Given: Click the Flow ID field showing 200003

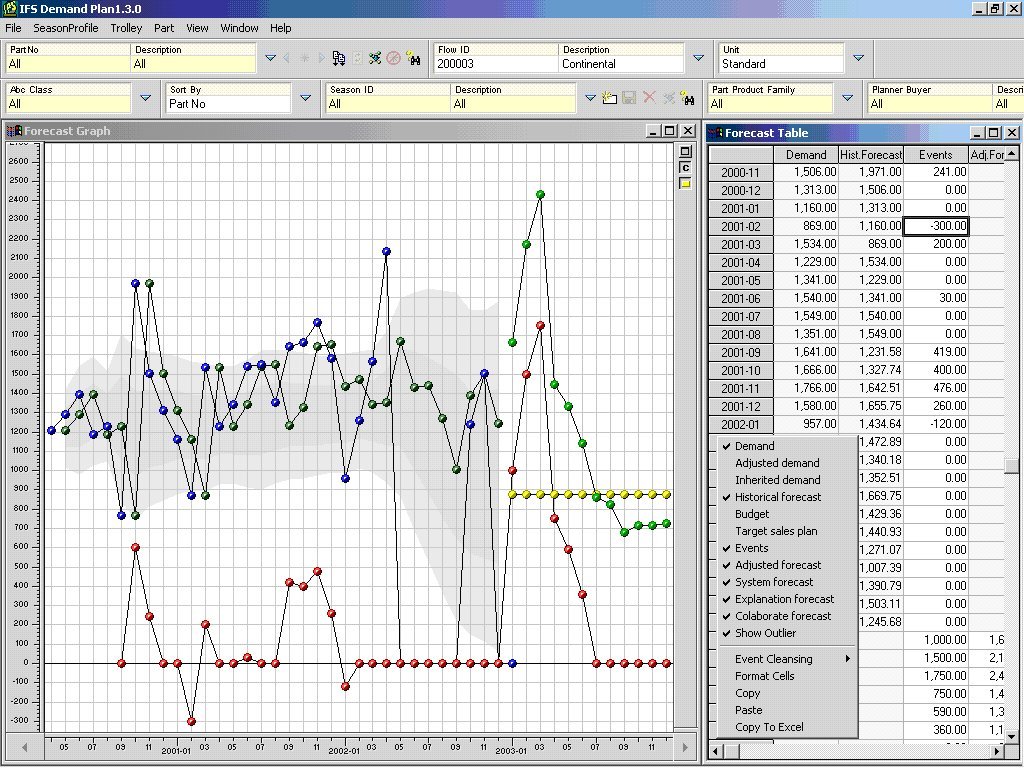Looking at the screenshot, I should pyautogui.click(x=496, y=64).
